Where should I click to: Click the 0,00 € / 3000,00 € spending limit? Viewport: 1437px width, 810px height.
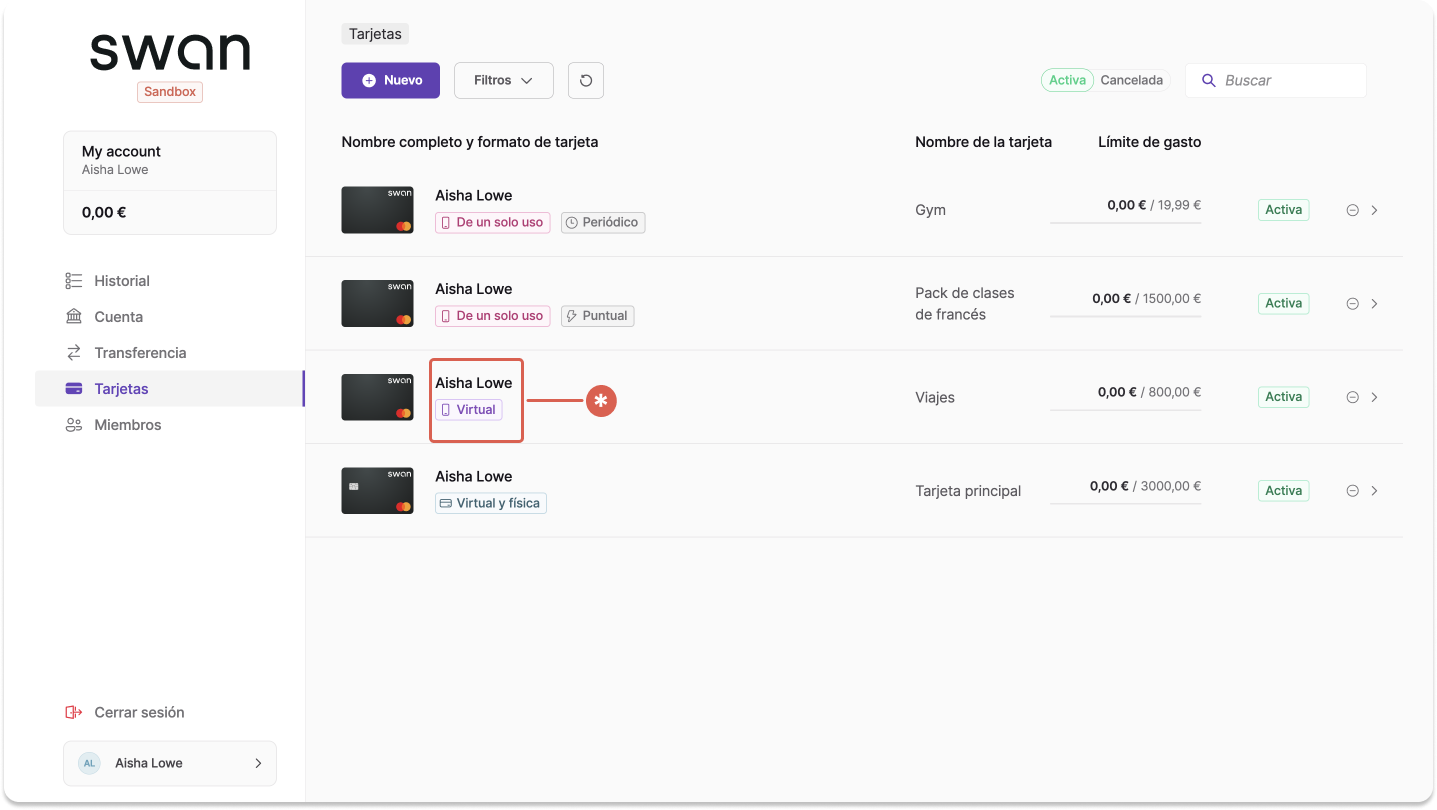(x=1145, y=486)
